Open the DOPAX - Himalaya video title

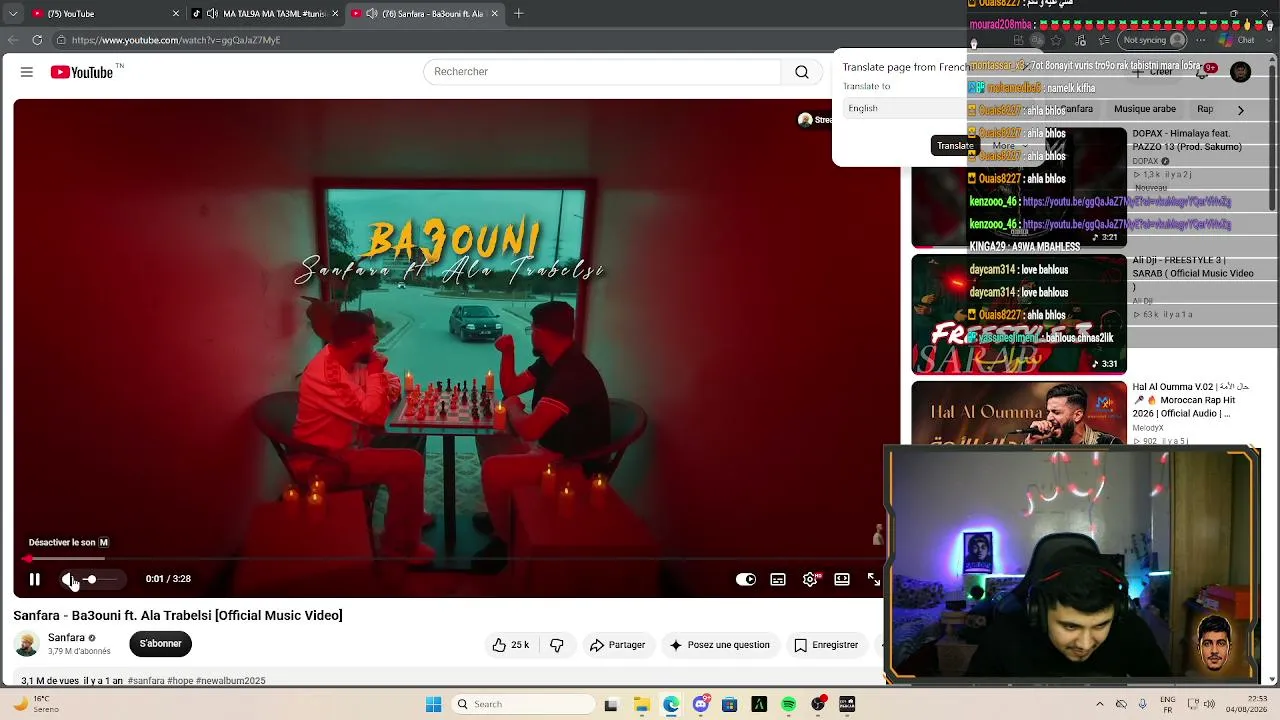[x=1187, y=140]
